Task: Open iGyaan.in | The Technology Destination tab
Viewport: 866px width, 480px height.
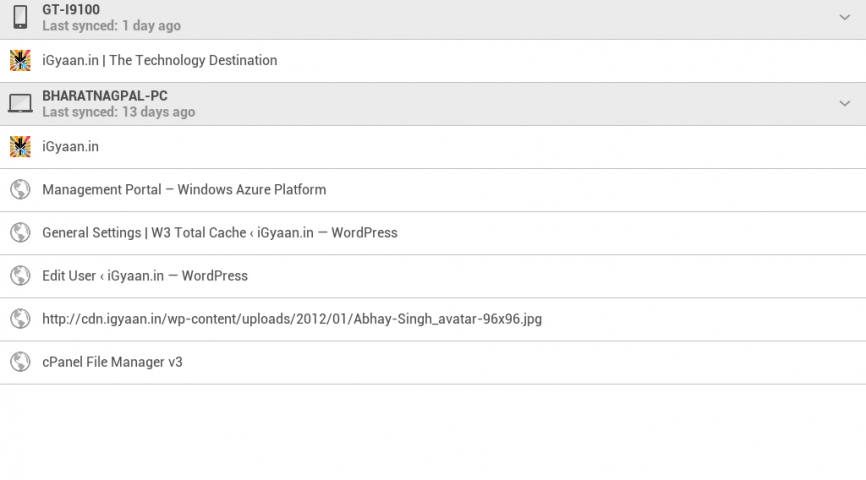Action: coord(160,60)
